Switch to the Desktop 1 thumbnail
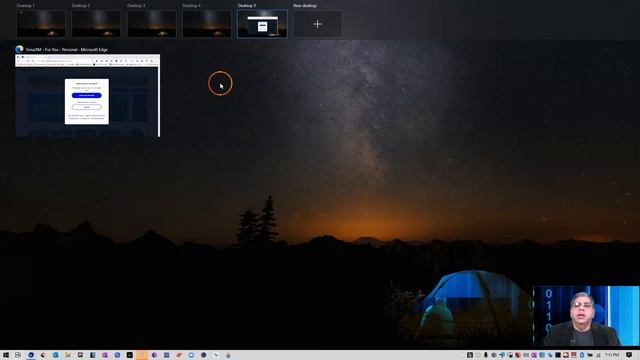 41,24
